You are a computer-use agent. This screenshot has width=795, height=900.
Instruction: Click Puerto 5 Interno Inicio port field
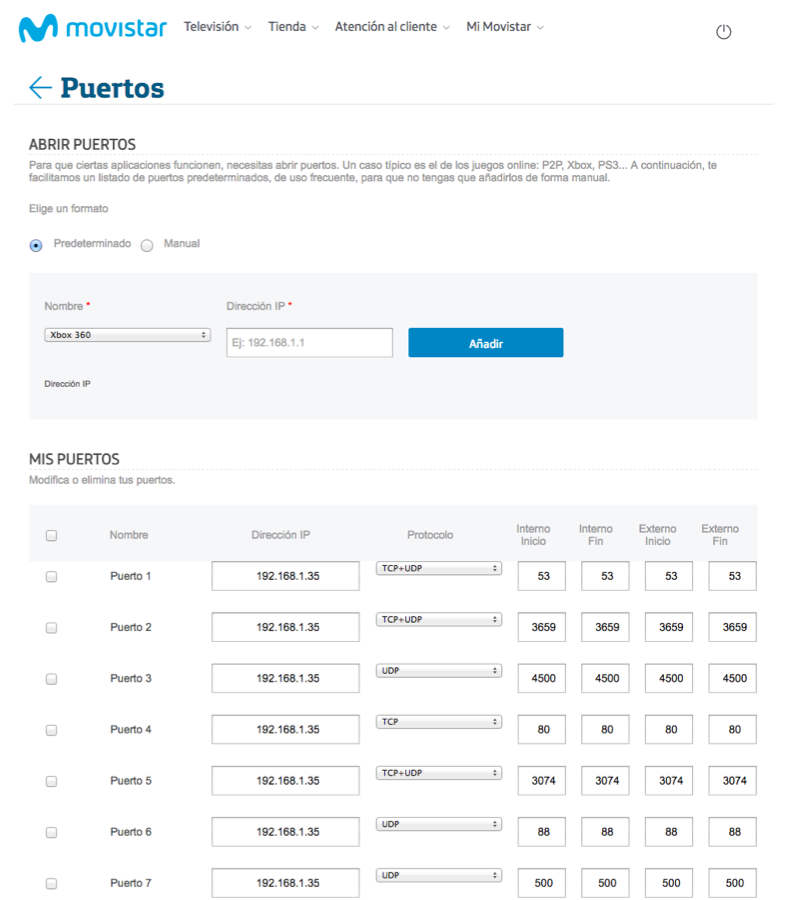(x=542, y=781)
